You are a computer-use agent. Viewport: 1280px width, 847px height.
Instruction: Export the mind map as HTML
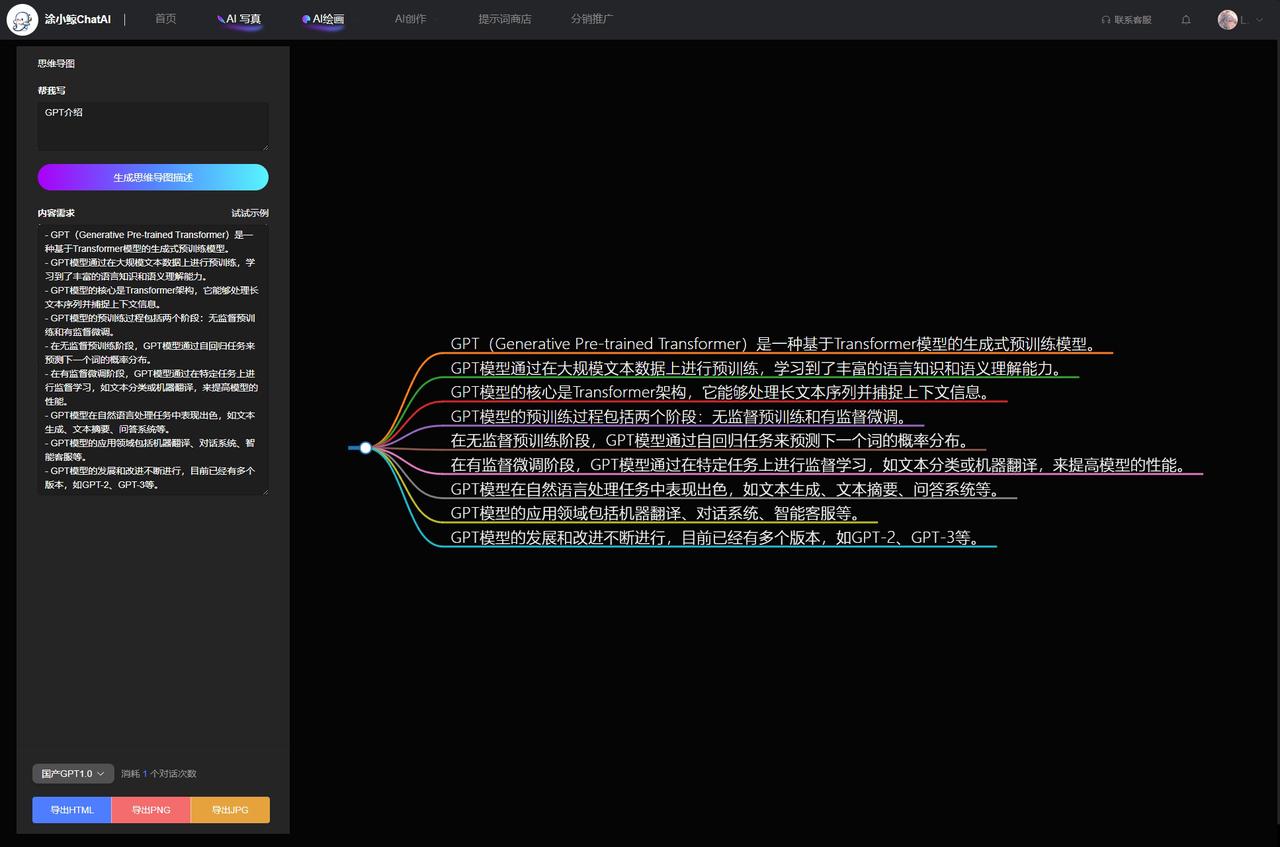click(x=71, y=810)
